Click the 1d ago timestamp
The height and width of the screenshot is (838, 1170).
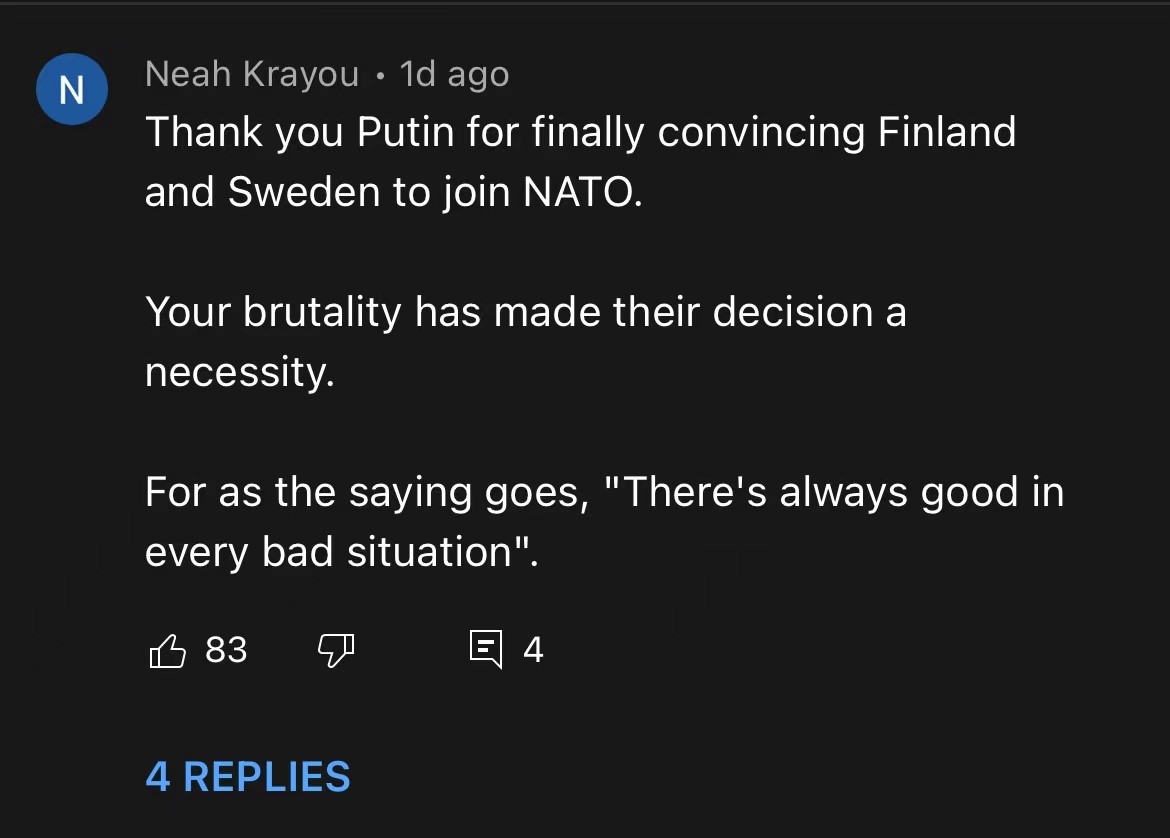point(454,74)
